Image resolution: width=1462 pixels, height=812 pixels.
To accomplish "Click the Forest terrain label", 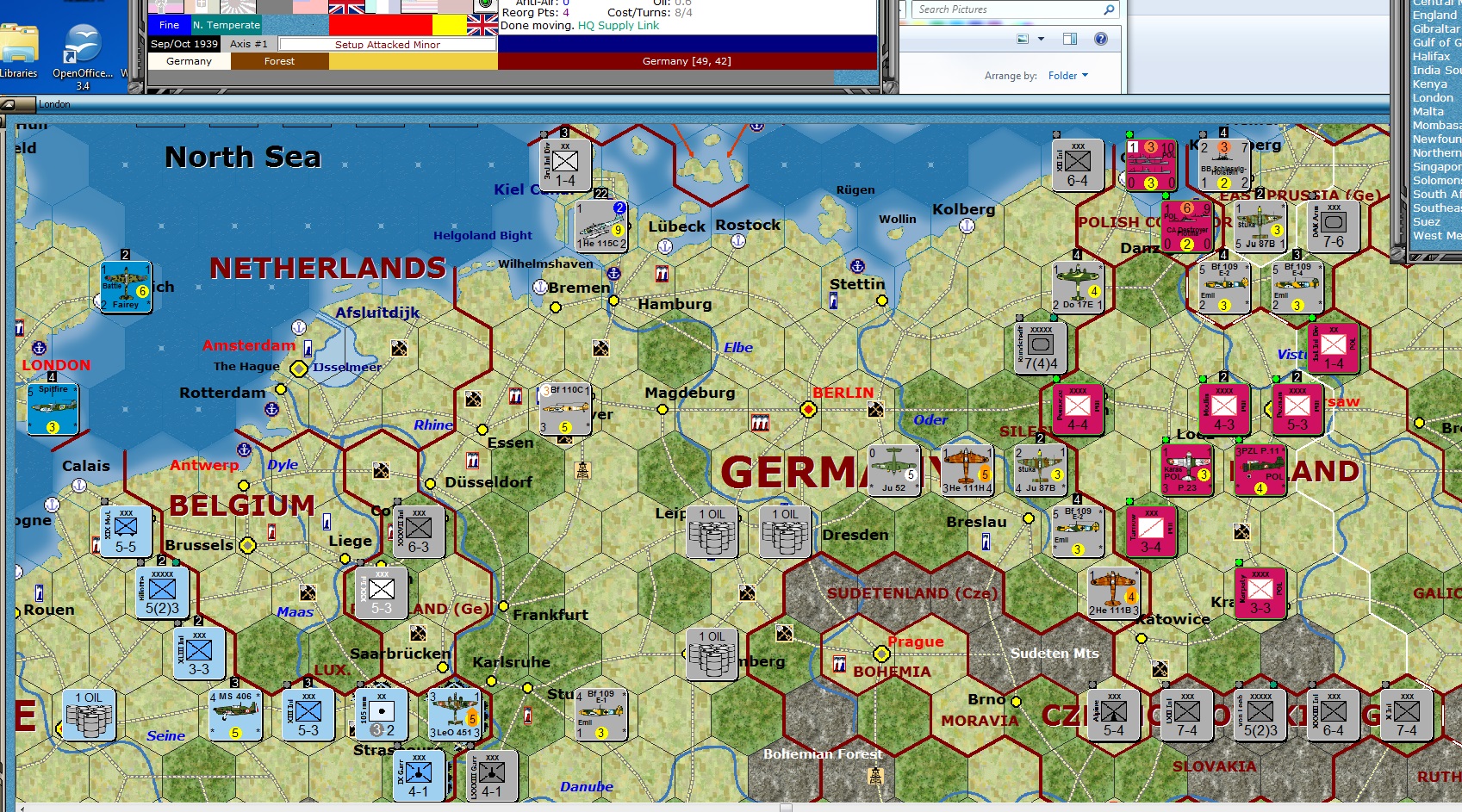I will pos(279,61).
